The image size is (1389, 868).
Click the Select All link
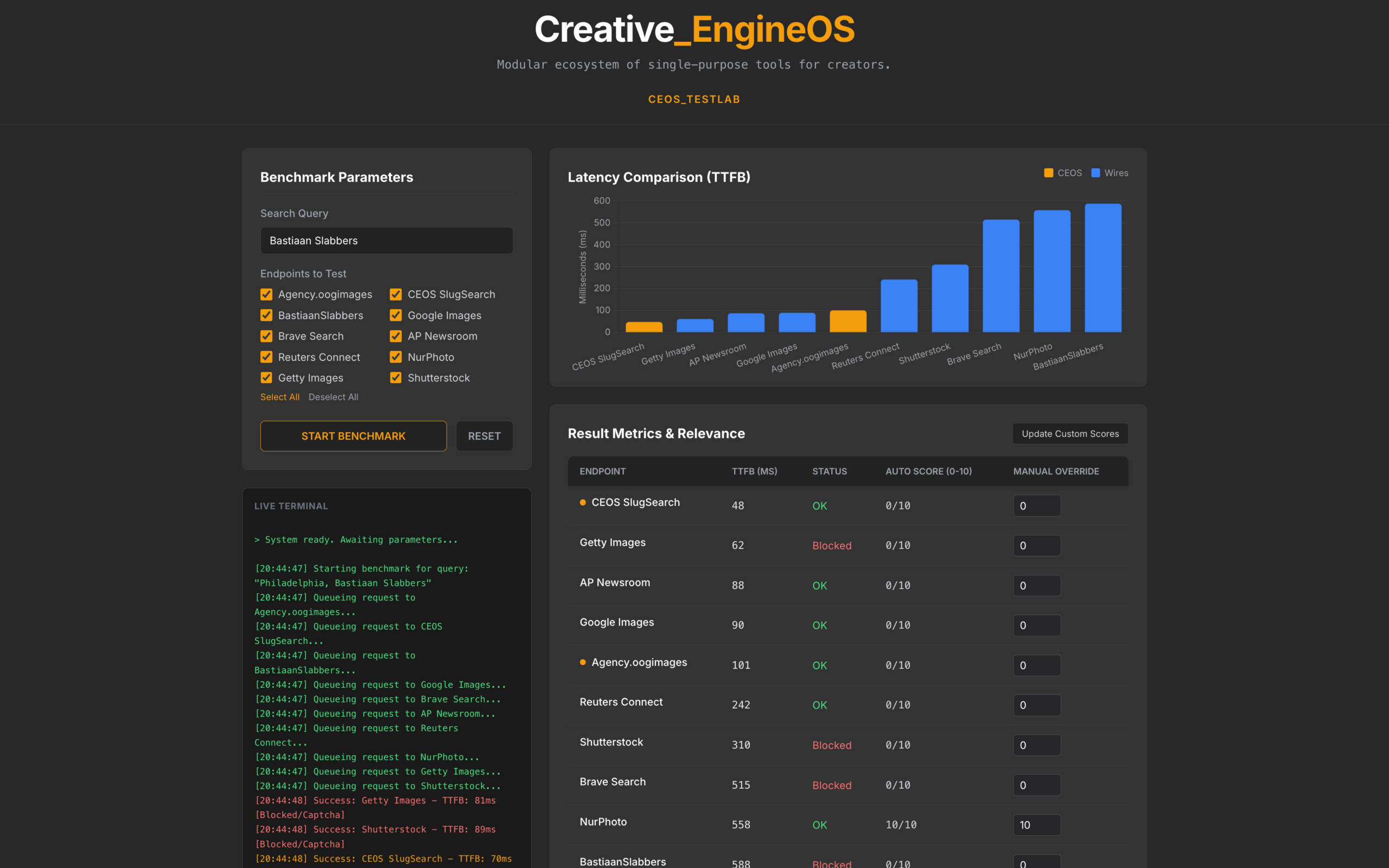point(279,397)
